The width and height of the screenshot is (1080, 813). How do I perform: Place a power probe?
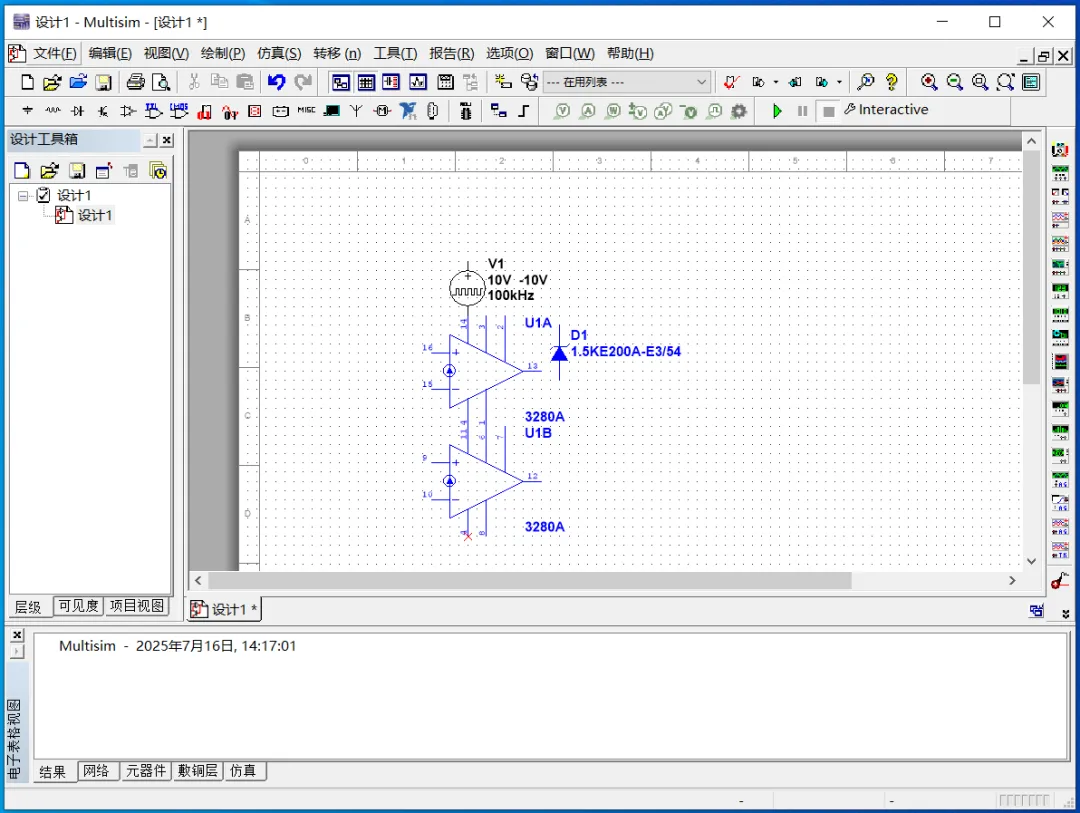coord(613,110)
